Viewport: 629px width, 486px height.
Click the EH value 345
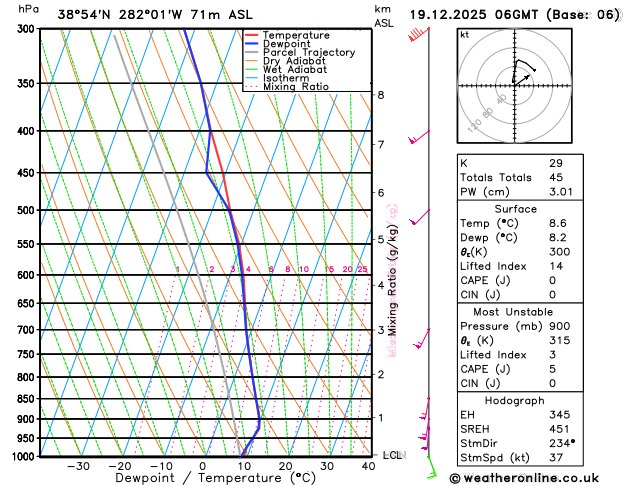click(x=560, y=415)
